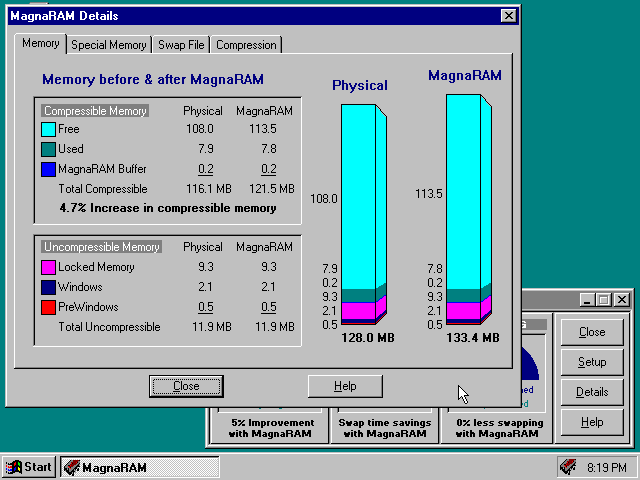Screen dimensions: 640x480
Task: Click Help in MagnaRAM Details dialog
Action: [x=345, y=386]
